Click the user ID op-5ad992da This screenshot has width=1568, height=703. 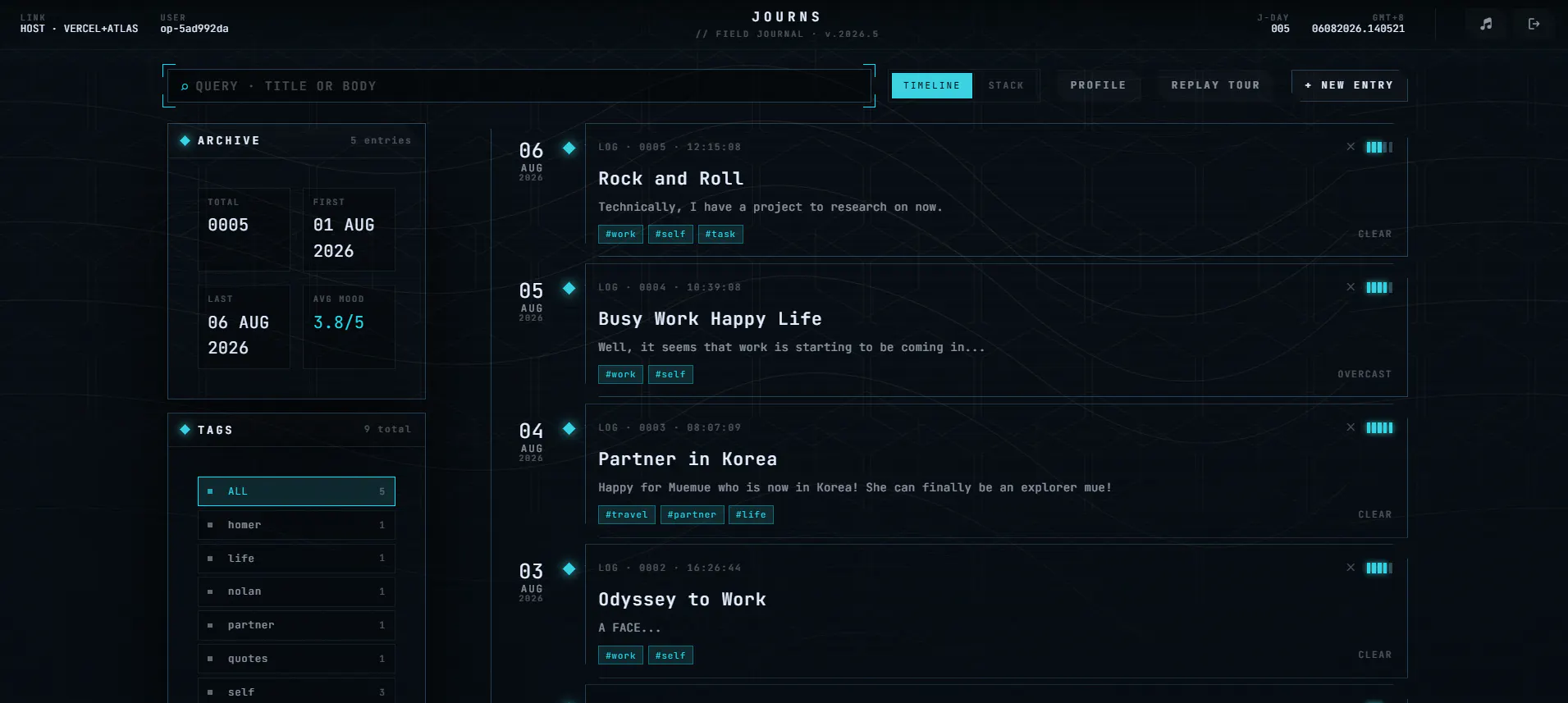[194, 29]
